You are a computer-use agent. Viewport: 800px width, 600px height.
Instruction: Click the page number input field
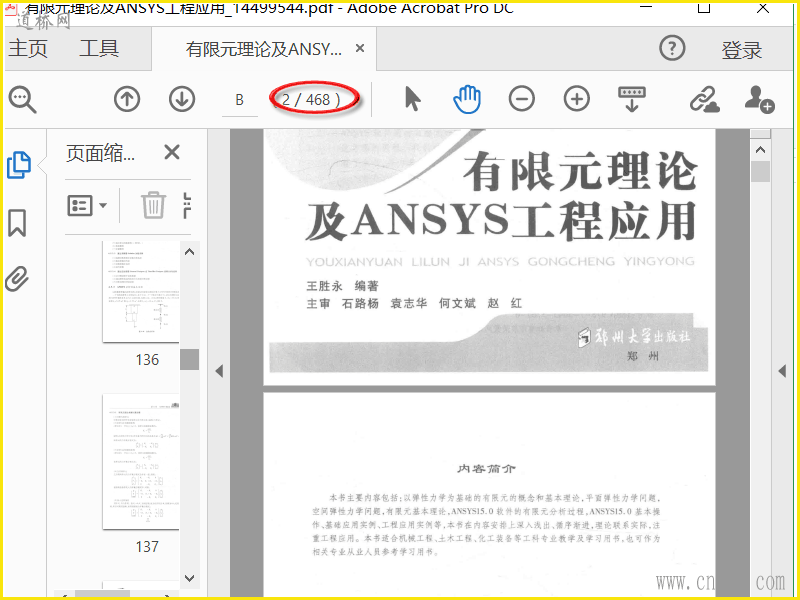pos(239,99)
